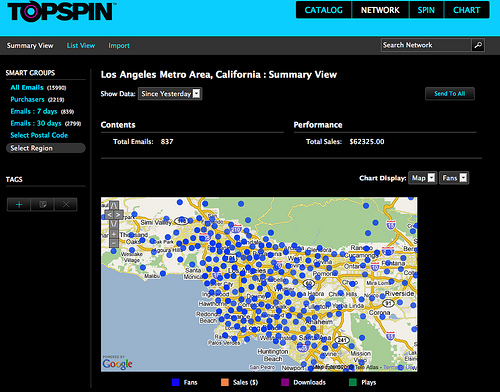
Task: Open the Fans chart dropdown
Action: tap(454, 178)
